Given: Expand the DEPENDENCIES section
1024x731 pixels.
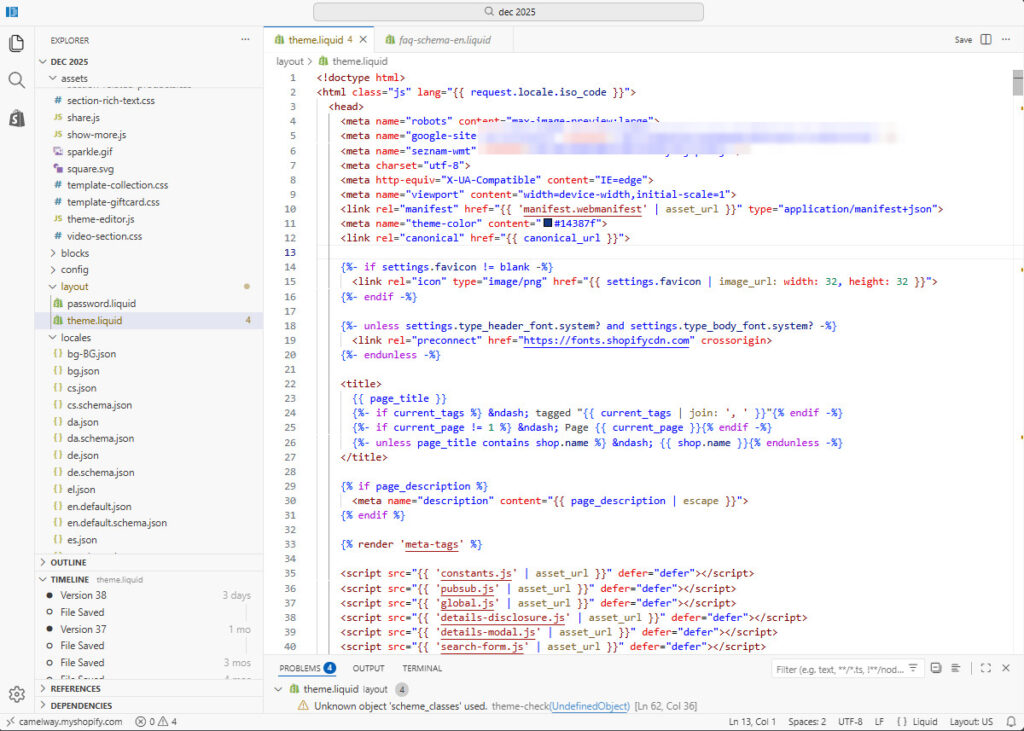Looking at the screenshot, I should coord(81,706).
